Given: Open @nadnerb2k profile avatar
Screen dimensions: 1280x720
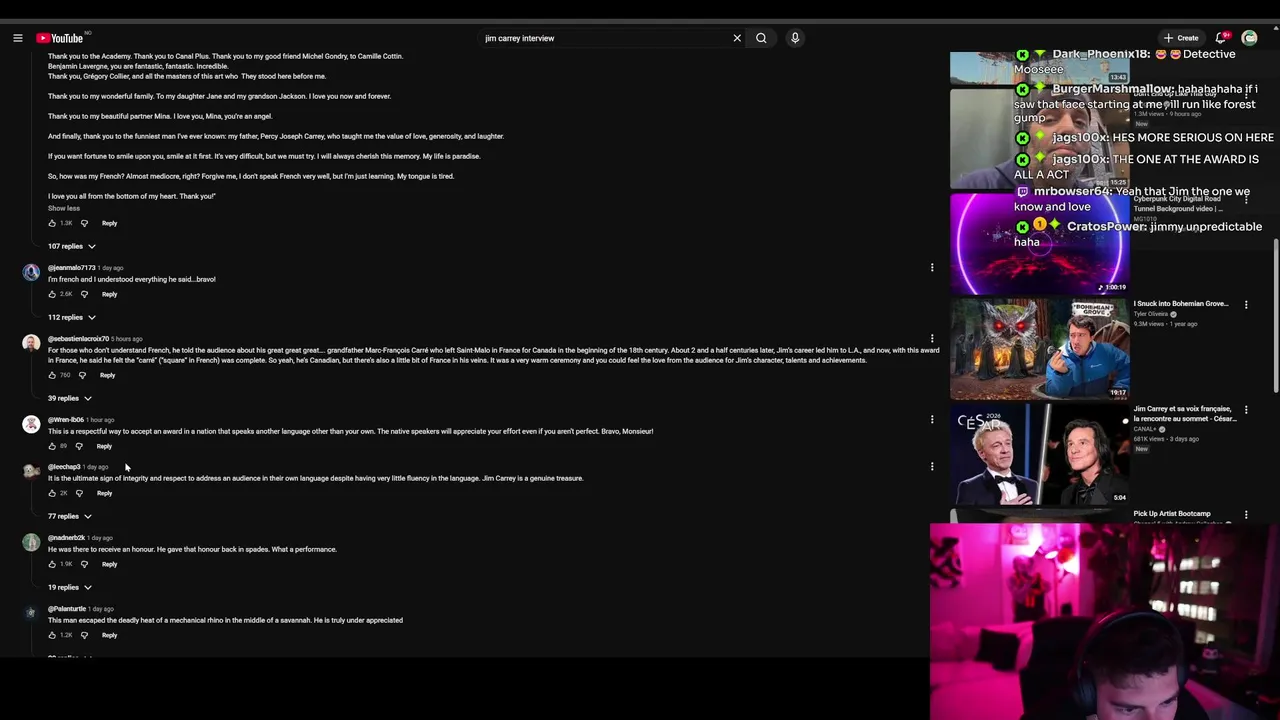Looking at the screenshot, I should (x=31, y=542).
